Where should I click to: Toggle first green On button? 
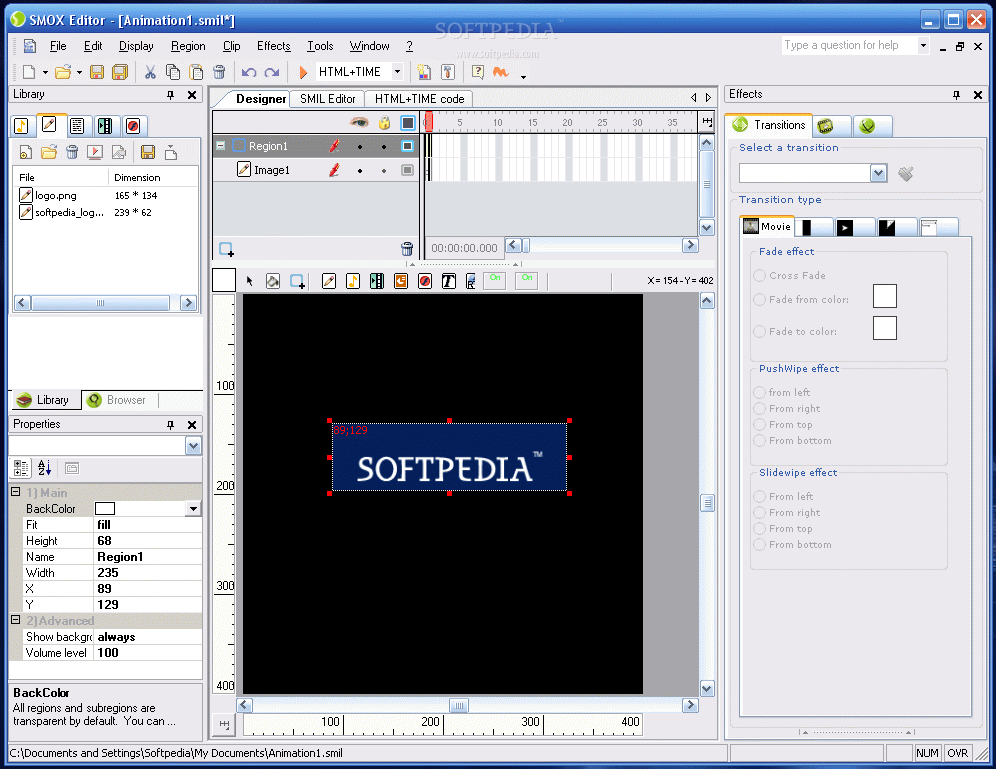(495, 280)
